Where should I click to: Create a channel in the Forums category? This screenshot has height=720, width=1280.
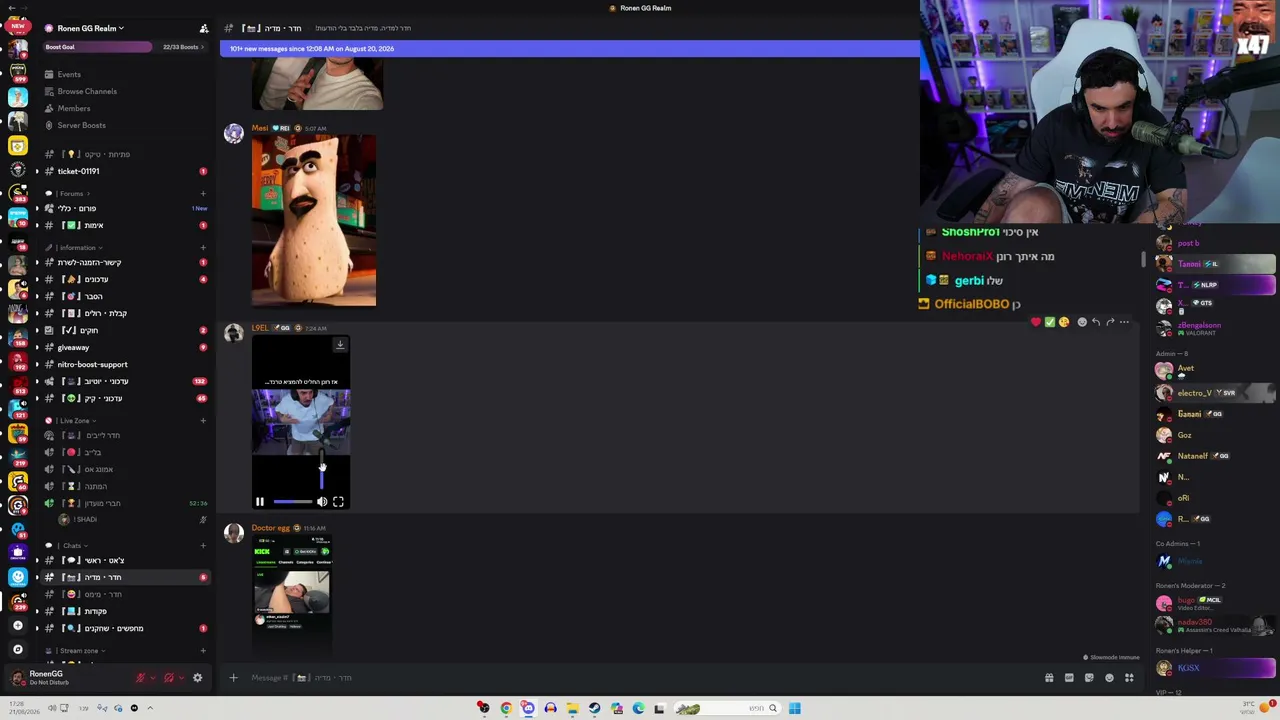pyautogui.click(x=203, y=194)
